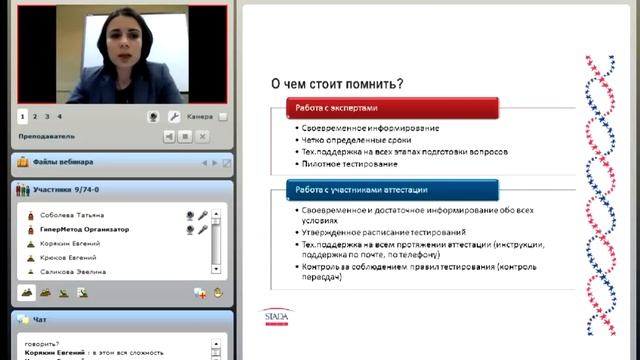The image size is (640, 360).
Task: Click the STADA logo on slide
Action: (276, 317)
